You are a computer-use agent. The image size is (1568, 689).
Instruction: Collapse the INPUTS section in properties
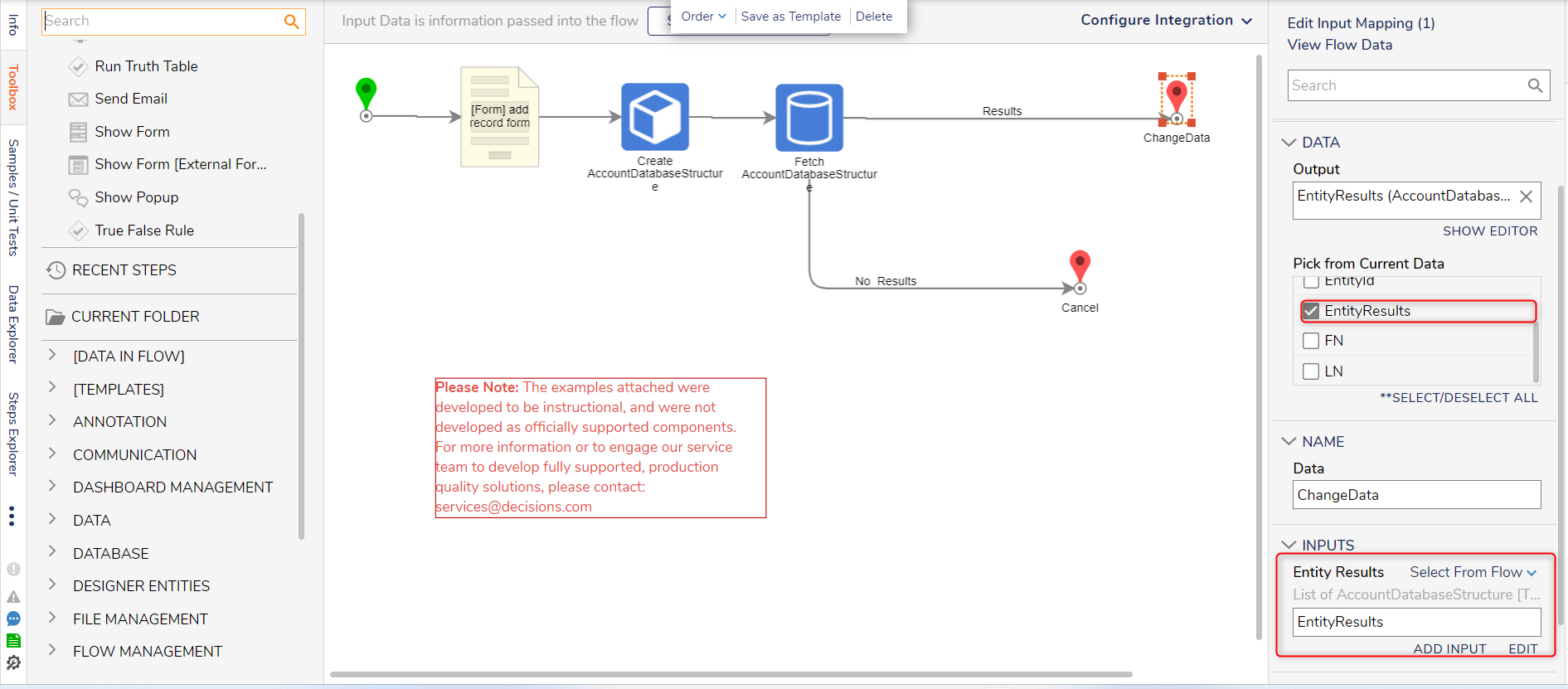[1289, 545]
